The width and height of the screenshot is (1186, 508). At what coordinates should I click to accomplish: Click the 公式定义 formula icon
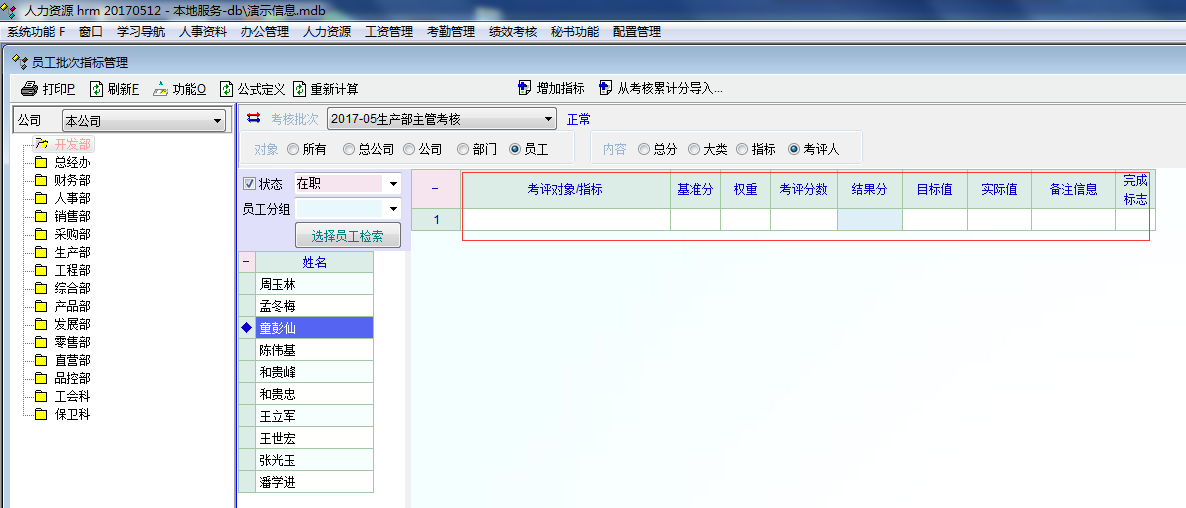227,89
